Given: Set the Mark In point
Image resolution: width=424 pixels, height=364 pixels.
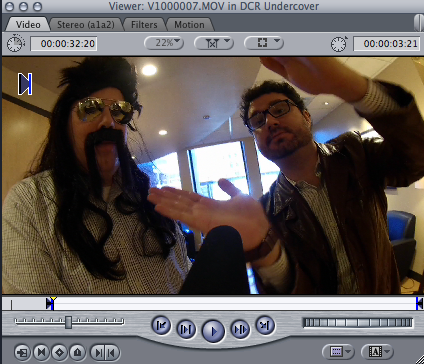Looking at the screenshot, I should tap(98, 352).
